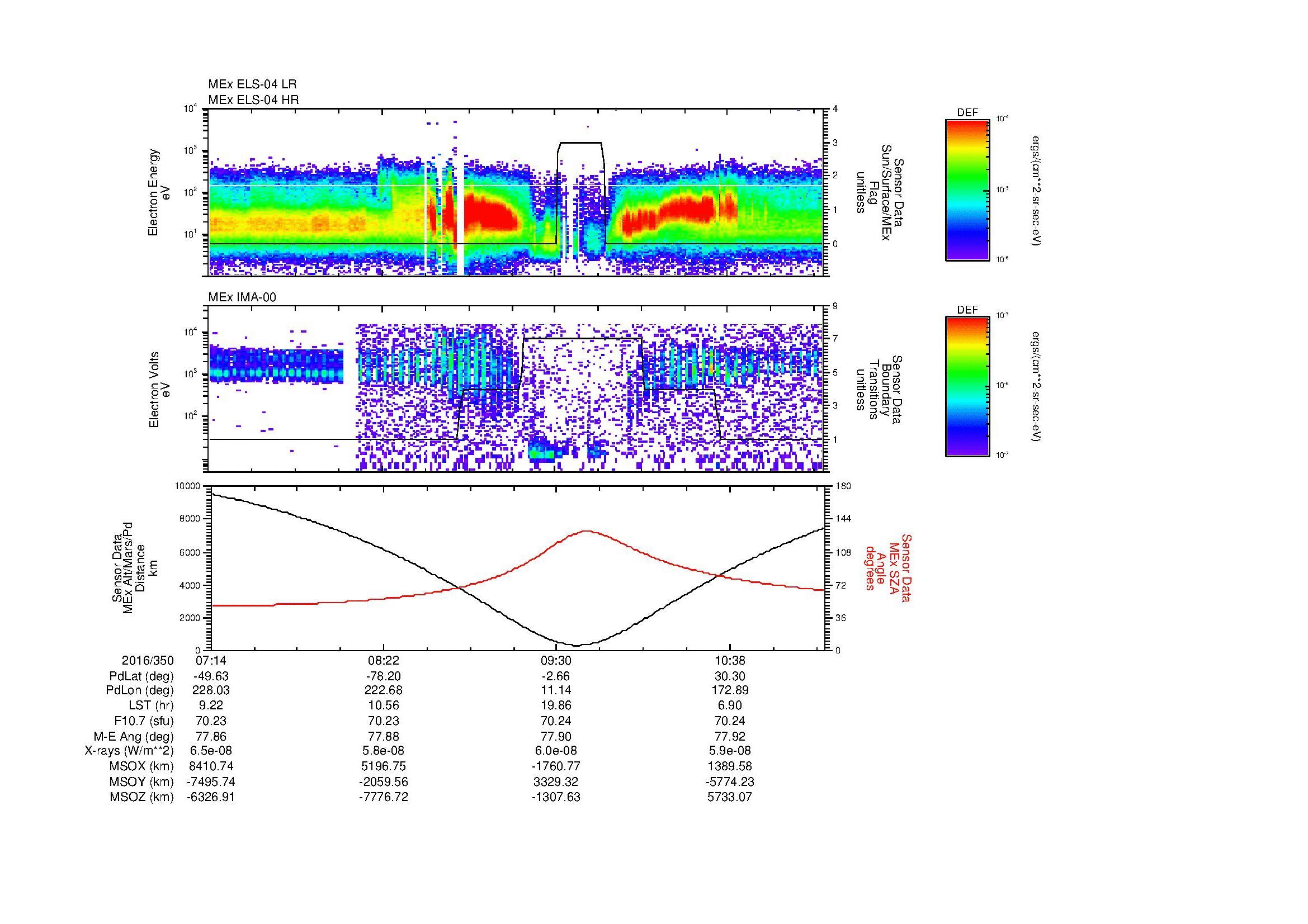Select the top DEF color bar
The height and width of the screenshot is (924, 1308).
[x=967, y=189]
